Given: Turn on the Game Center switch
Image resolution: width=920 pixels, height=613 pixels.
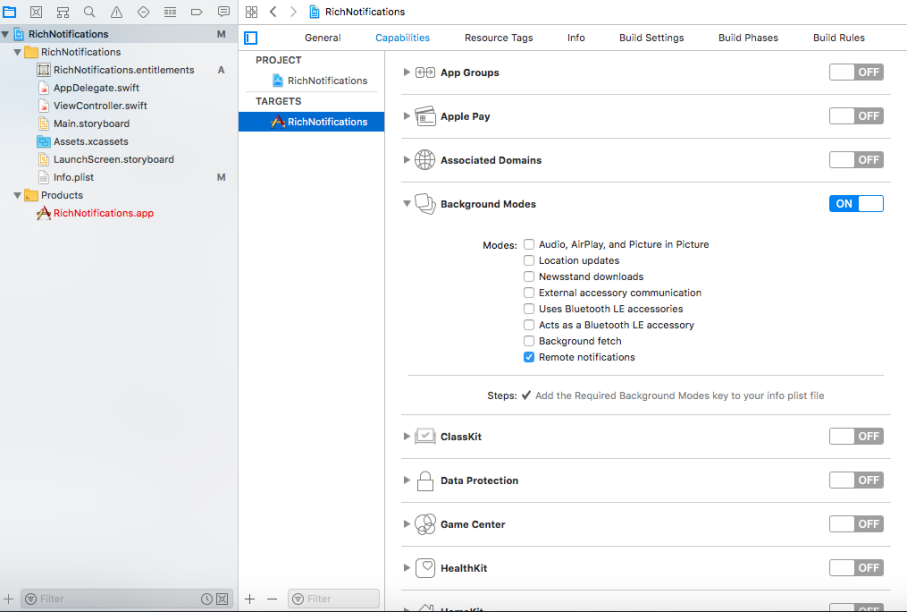Looking at the screenshot, I should (x=856, y=524).
